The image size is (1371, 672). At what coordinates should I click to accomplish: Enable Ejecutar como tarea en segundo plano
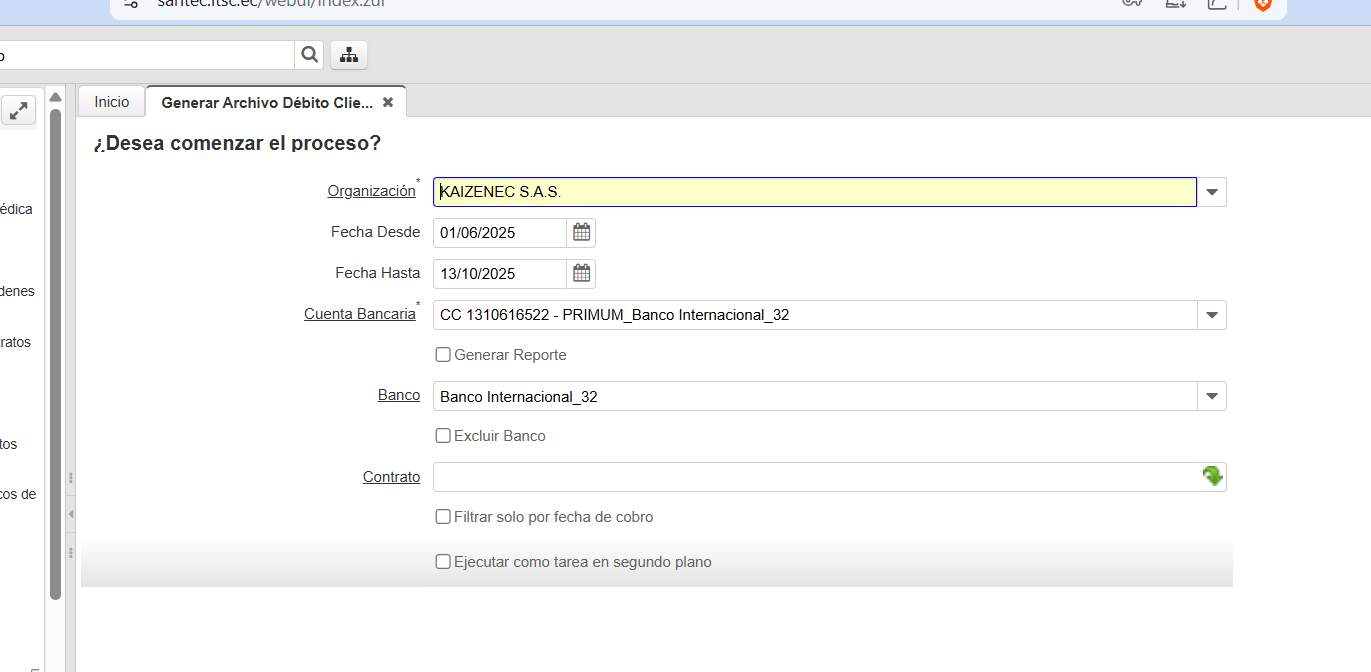pyautogui.click(x=443, y=562)
